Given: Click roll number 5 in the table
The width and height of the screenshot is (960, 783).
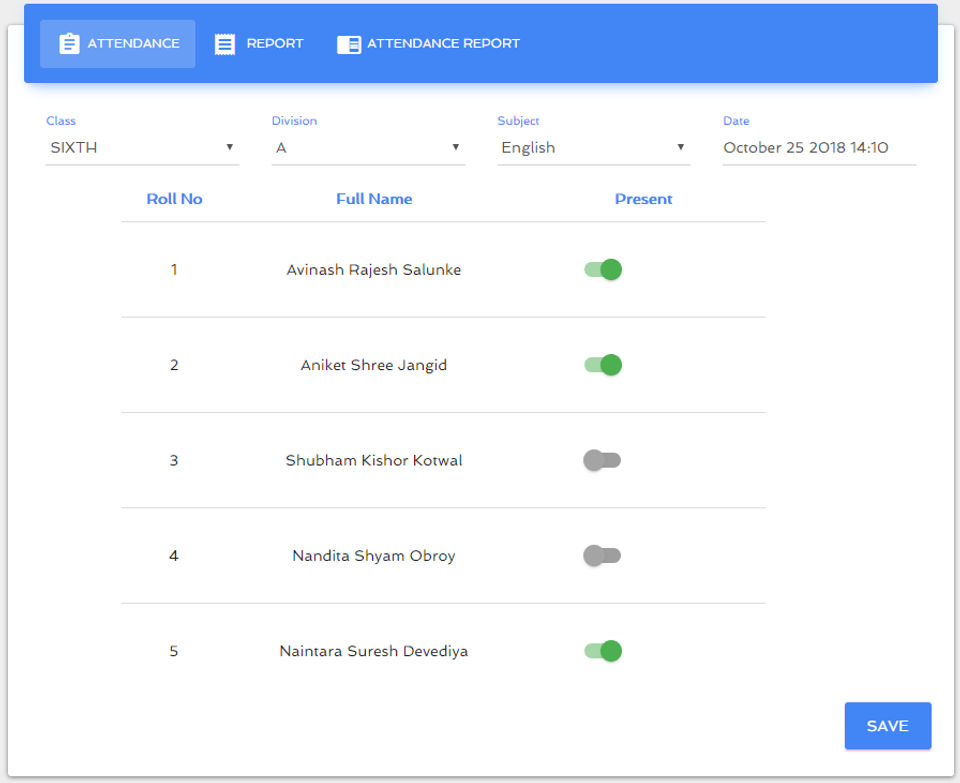Looking at the screenshot, I should [174, 651].
